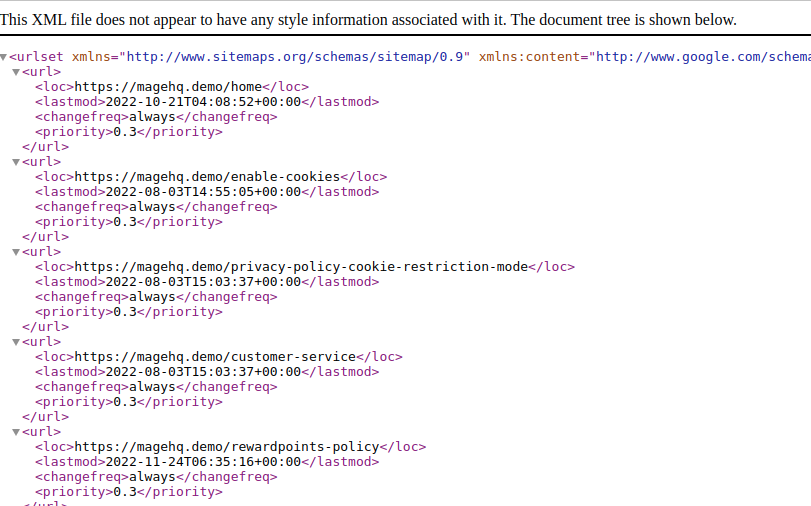The height and width of the screenshot is (506, 811).
Task: Click the https://magehq.demo/enable-cookies loc text
Action: click(207, 176)
